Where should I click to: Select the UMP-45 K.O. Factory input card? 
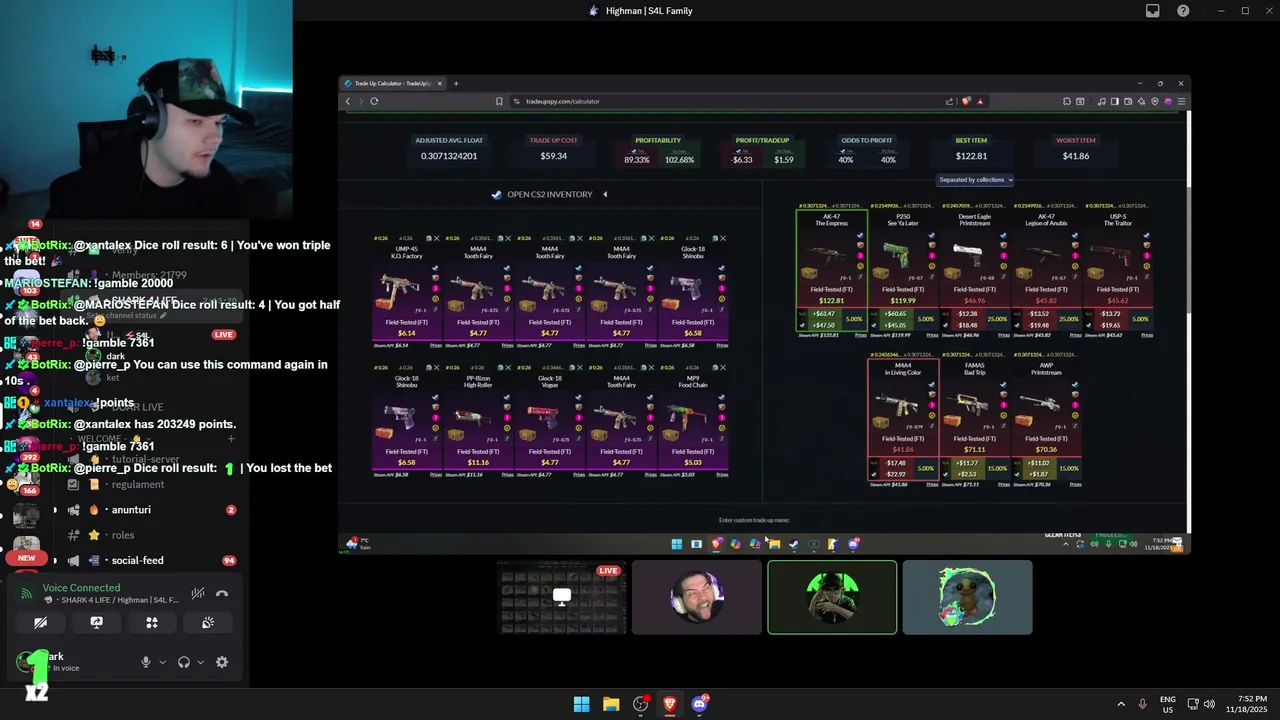point(407,292)
